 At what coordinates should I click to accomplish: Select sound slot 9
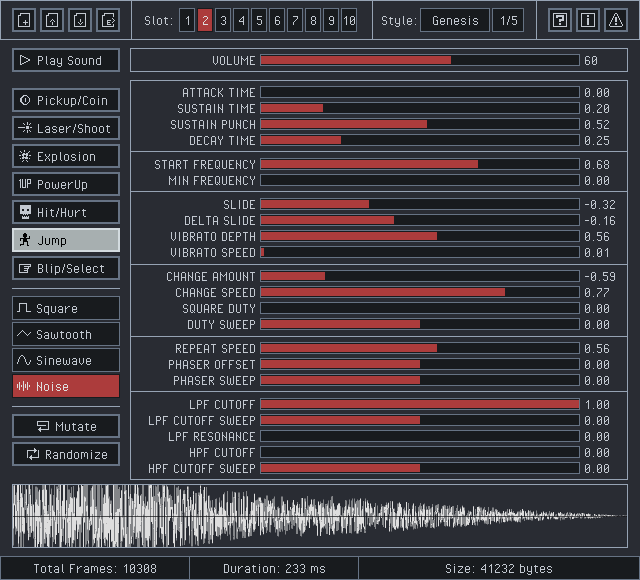(331, 20)
